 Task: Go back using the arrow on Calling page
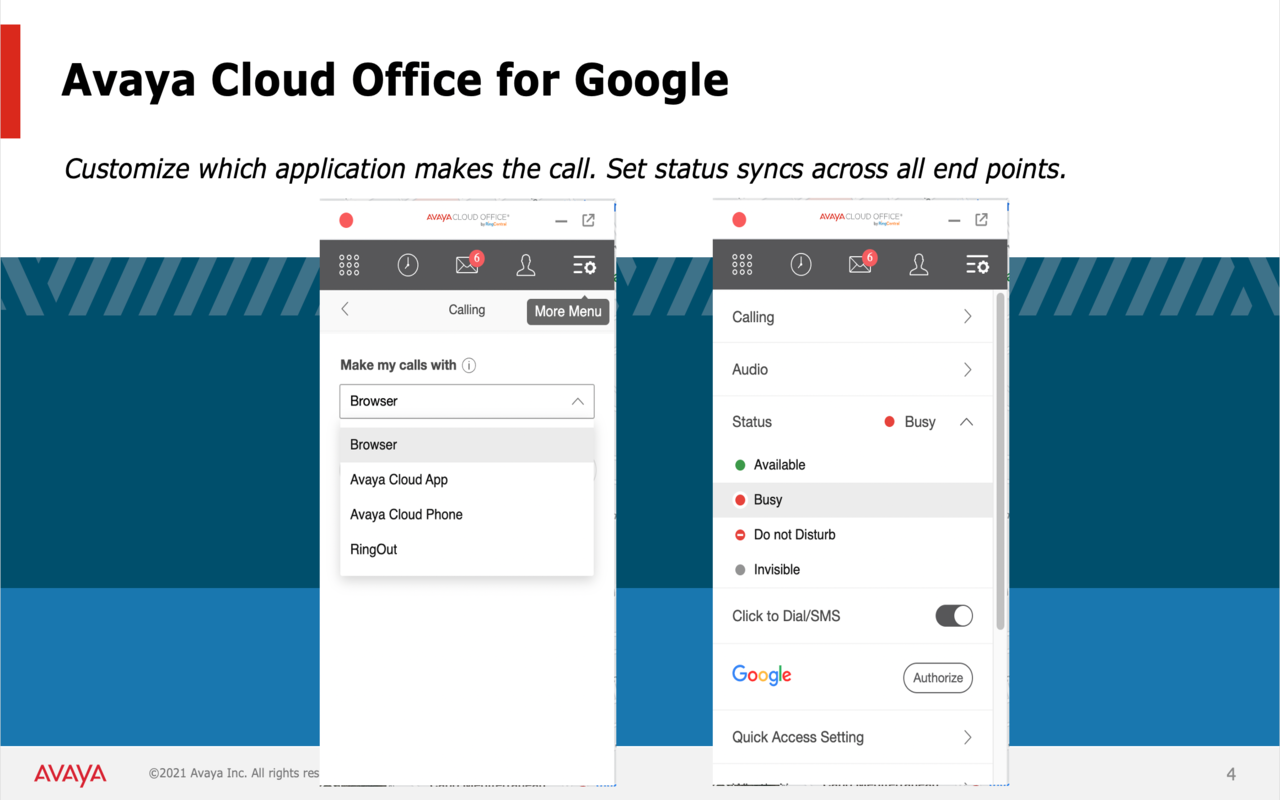click(345, 310)
